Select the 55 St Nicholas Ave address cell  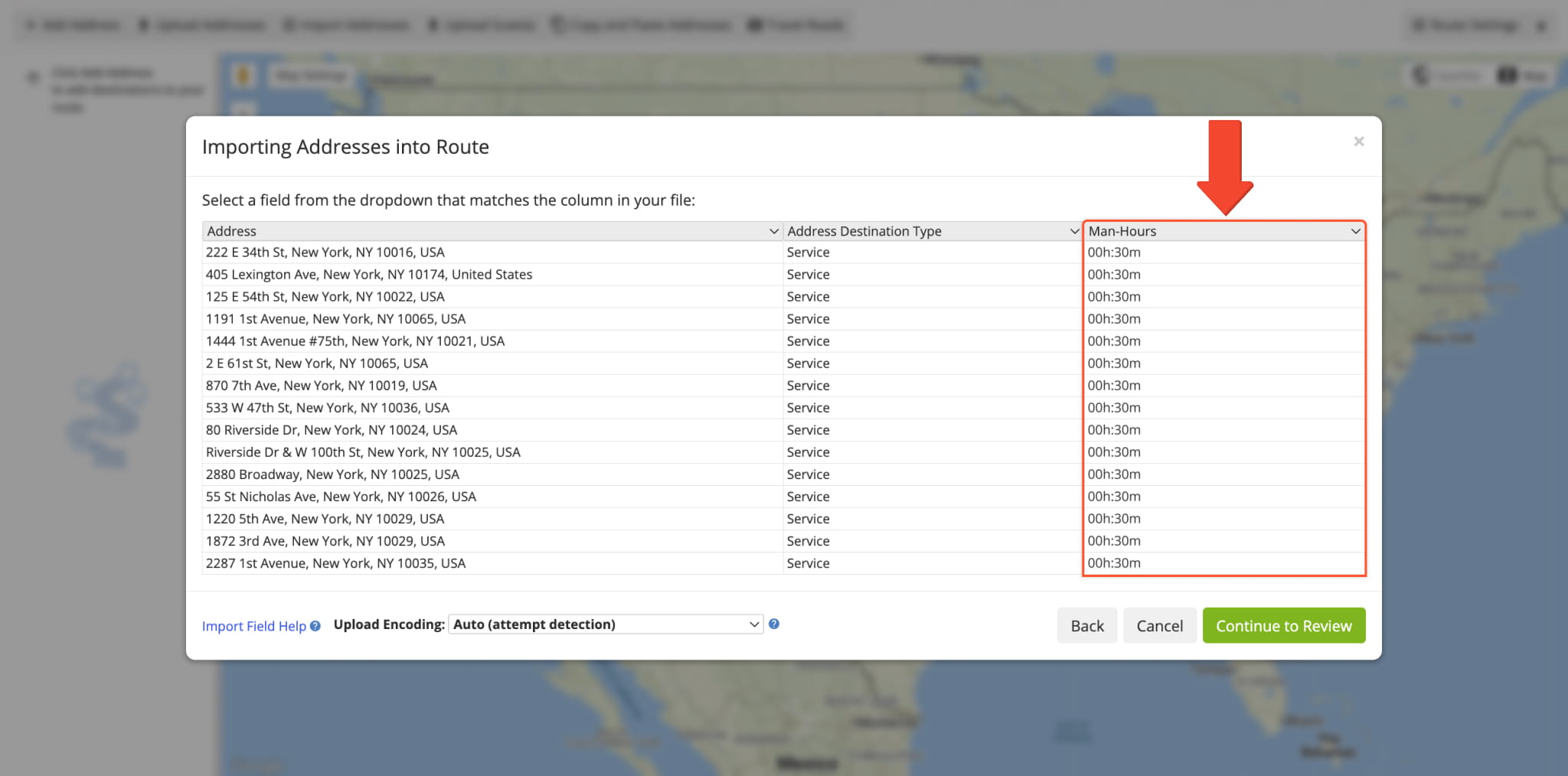point(341,497)
